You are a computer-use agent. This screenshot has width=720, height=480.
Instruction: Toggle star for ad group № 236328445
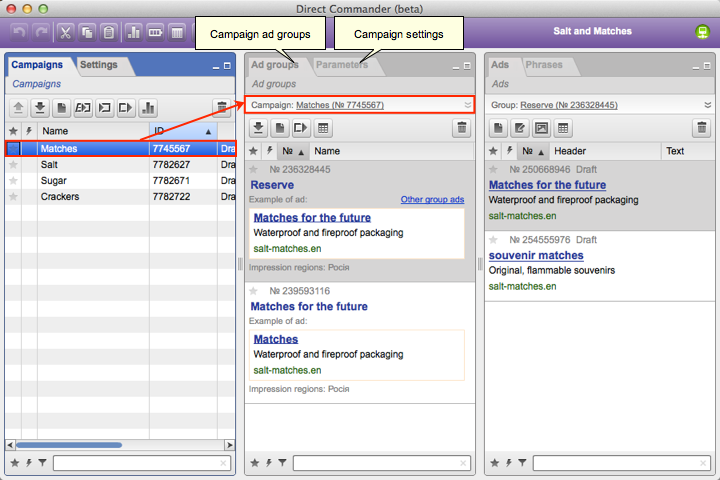[253, 169]
